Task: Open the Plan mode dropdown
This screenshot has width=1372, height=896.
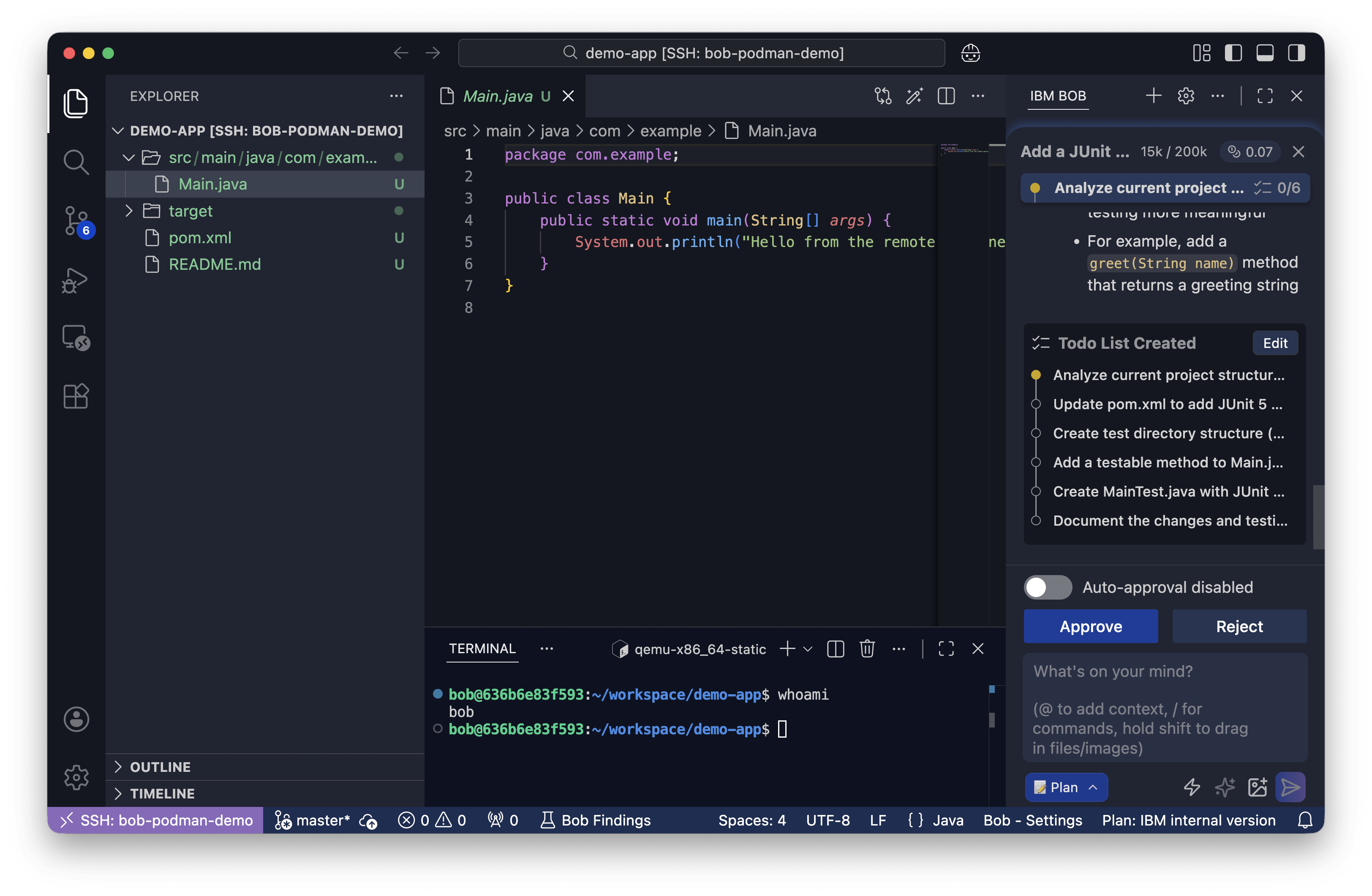Action: [x=1066, y=787]
